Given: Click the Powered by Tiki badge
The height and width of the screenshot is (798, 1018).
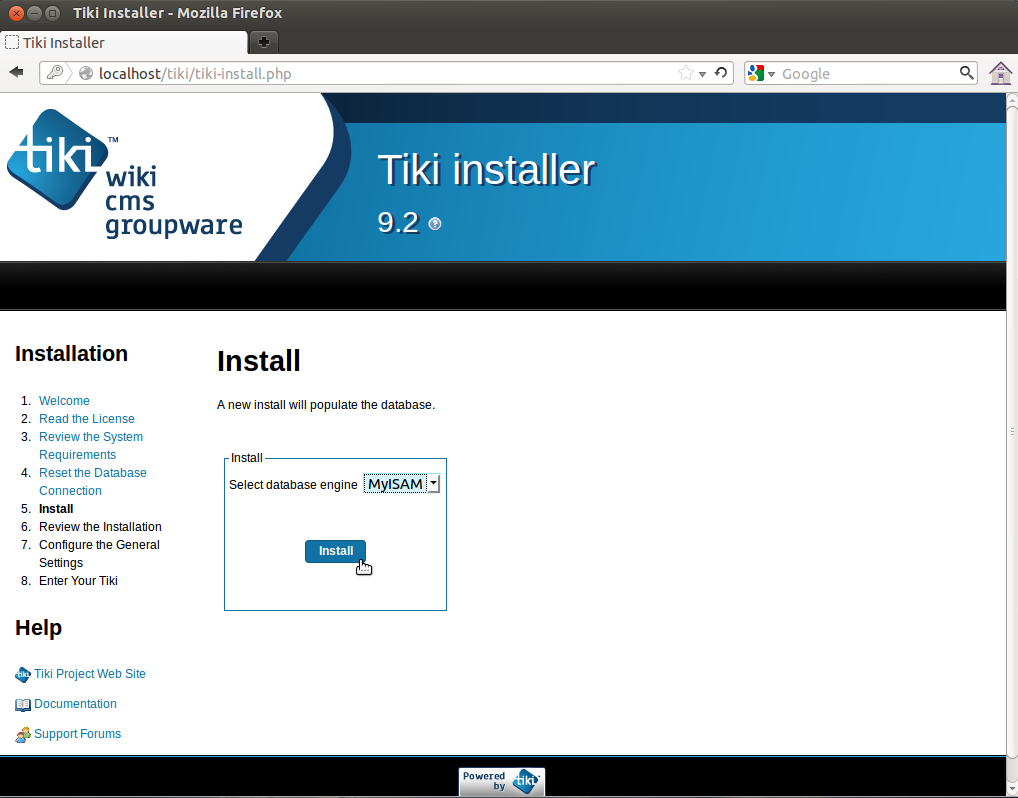Looking at the screenshot, I should click(x=501, y=782).
